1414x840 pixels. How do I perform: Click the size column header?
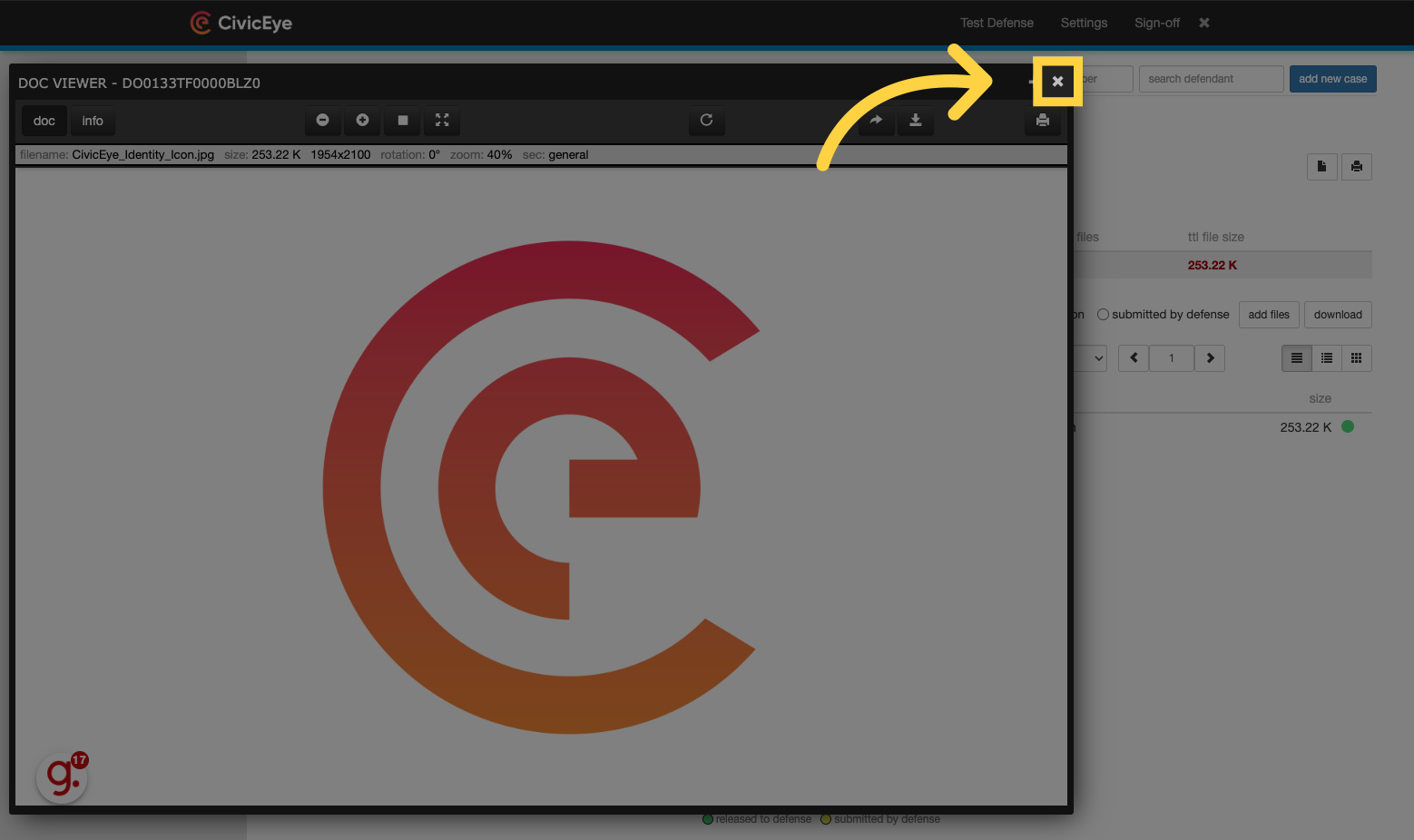1320,398
